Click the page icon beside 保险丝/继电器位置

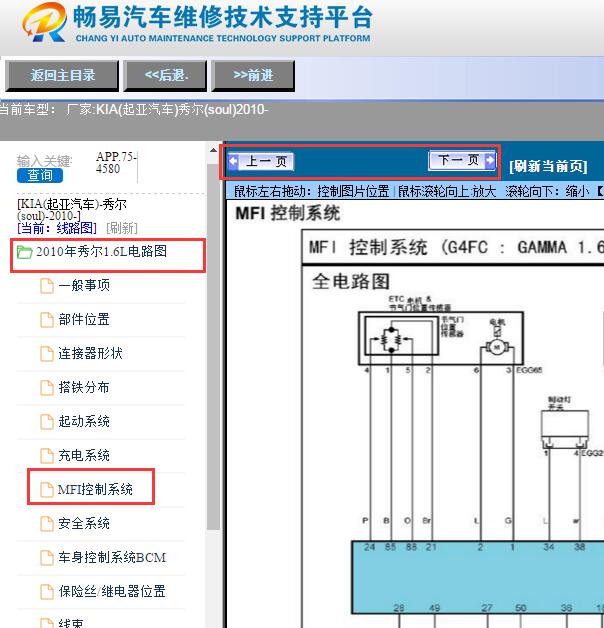47,592
